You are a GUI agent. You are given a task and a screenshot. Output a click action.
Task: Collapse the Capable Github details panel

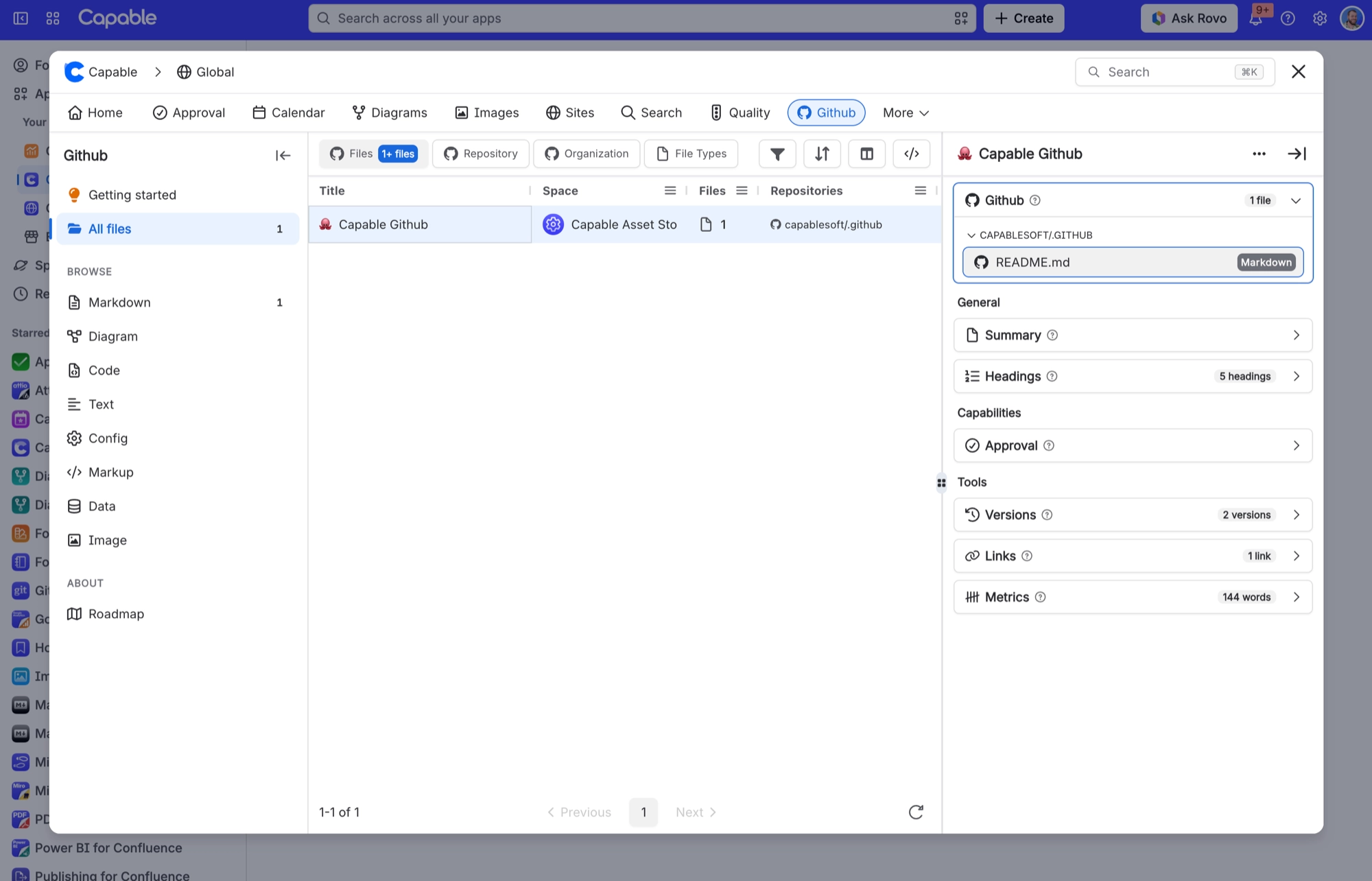[x=1297, y=154]
